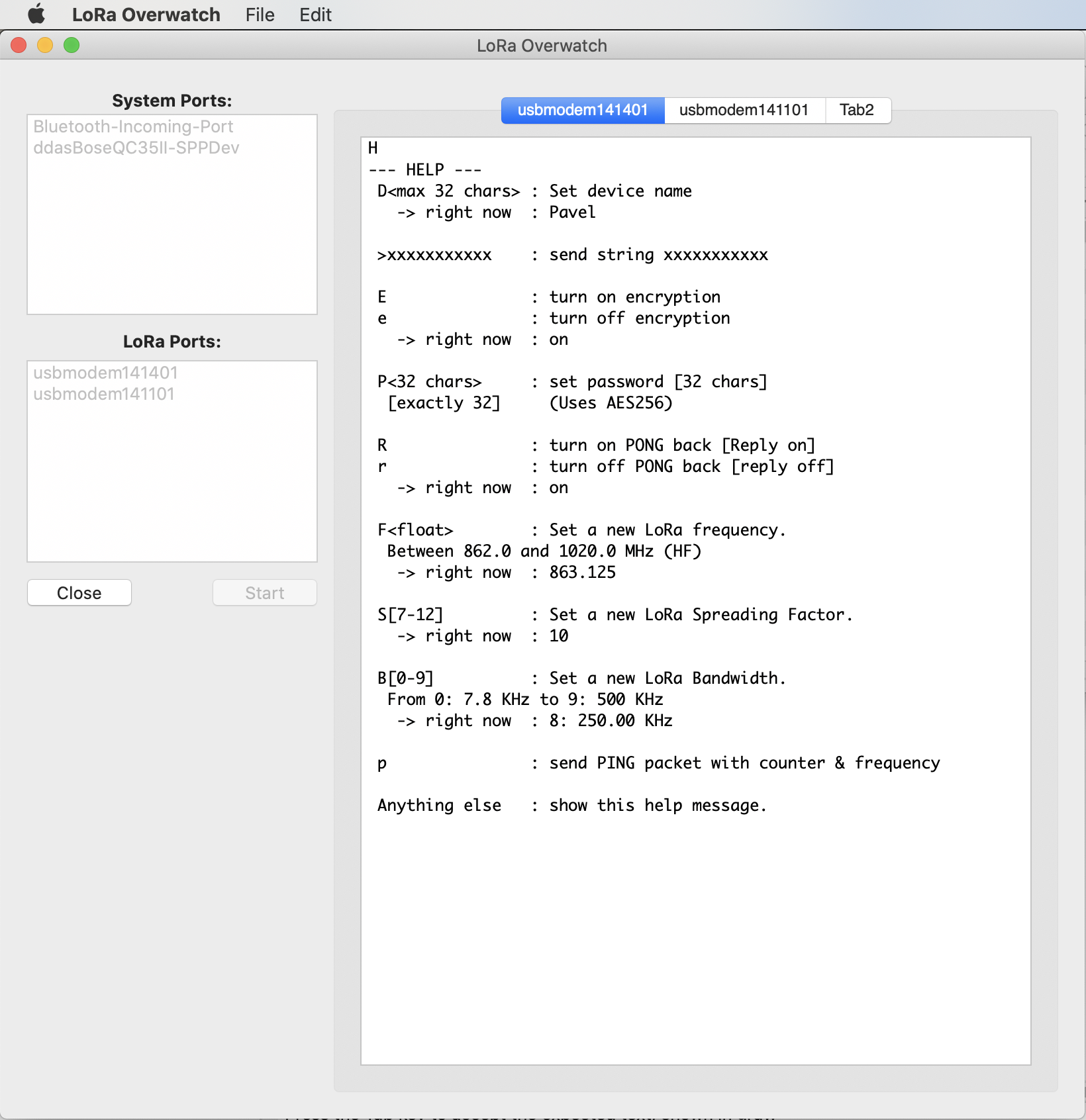Image resolution: width=1086 pixels, height=1120 pixels.
Task: Click the frequency value 863.125
Action: (x=583, y=572)
